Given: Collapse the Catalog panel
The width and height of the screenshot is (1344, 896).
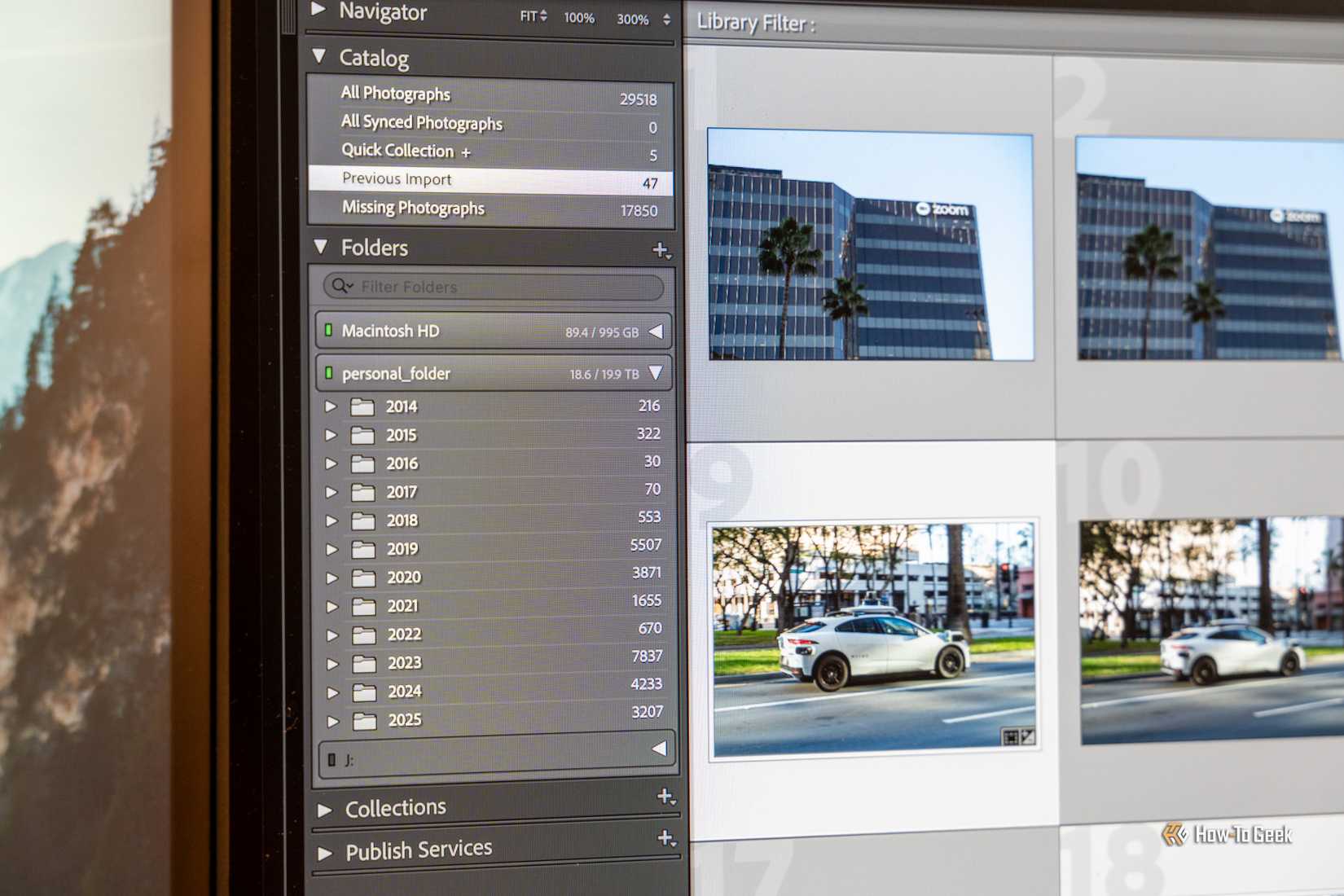Looking at the screenshot, I should tap(319, 56).
